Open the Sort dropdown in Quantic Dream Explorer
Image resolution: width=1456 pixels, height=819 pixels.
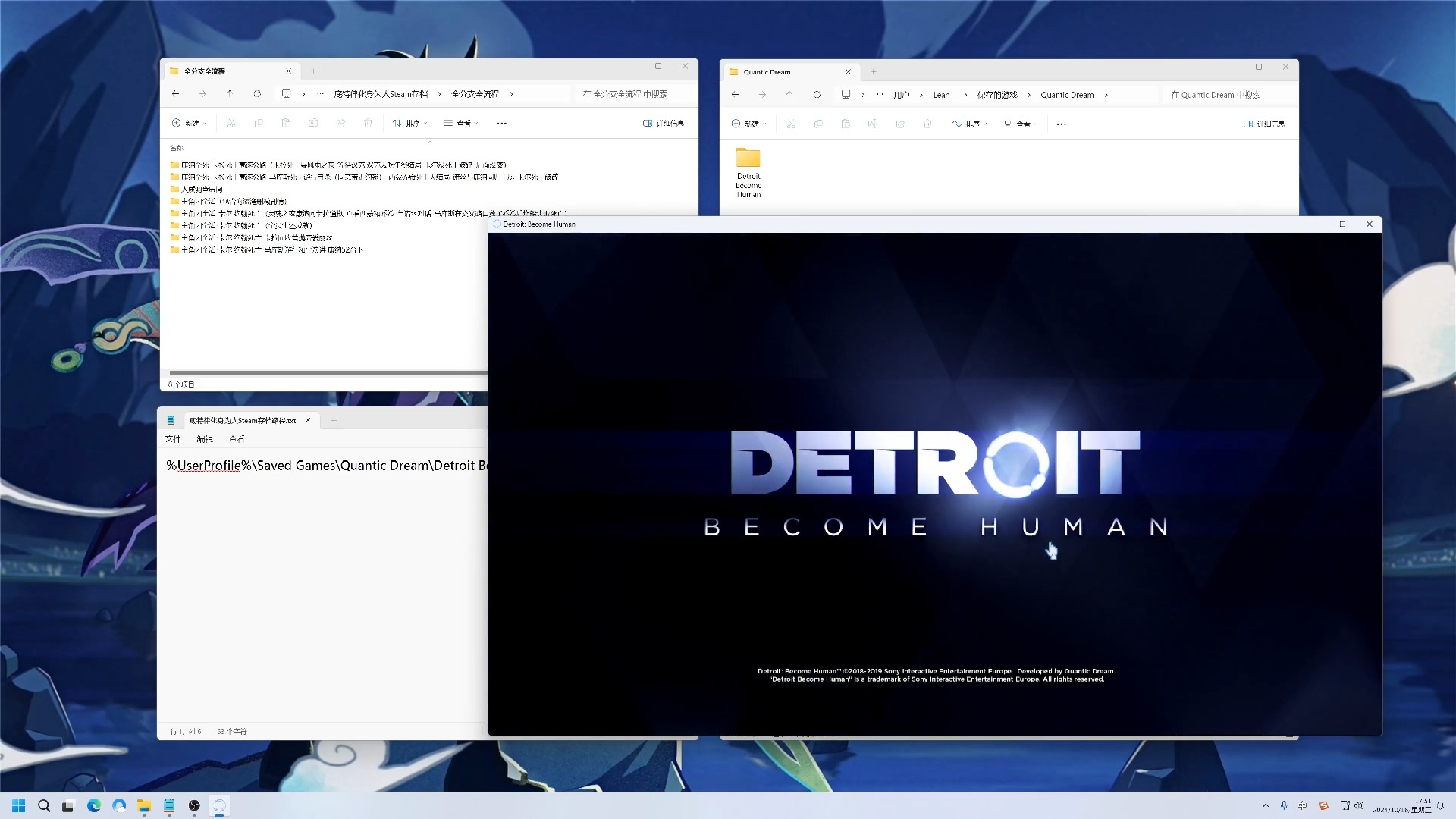[x=970, y=124]
